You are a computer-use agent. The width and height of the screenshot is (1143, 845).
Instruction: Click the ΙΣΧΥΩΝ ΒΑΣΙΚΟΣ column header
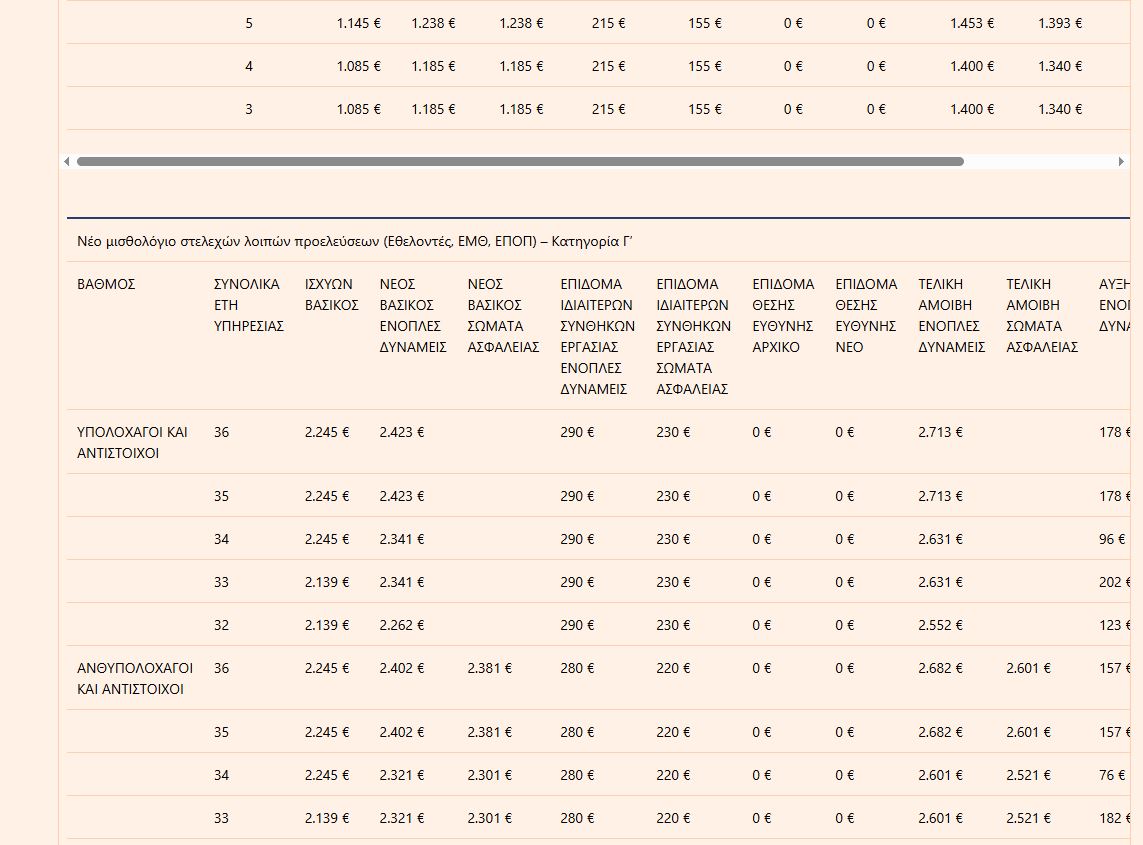tap(331, 295)
